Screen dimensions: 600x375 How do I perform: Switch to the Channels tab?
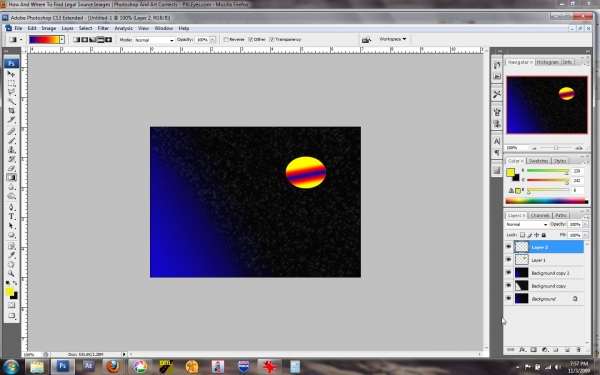[x=540, y=215]
